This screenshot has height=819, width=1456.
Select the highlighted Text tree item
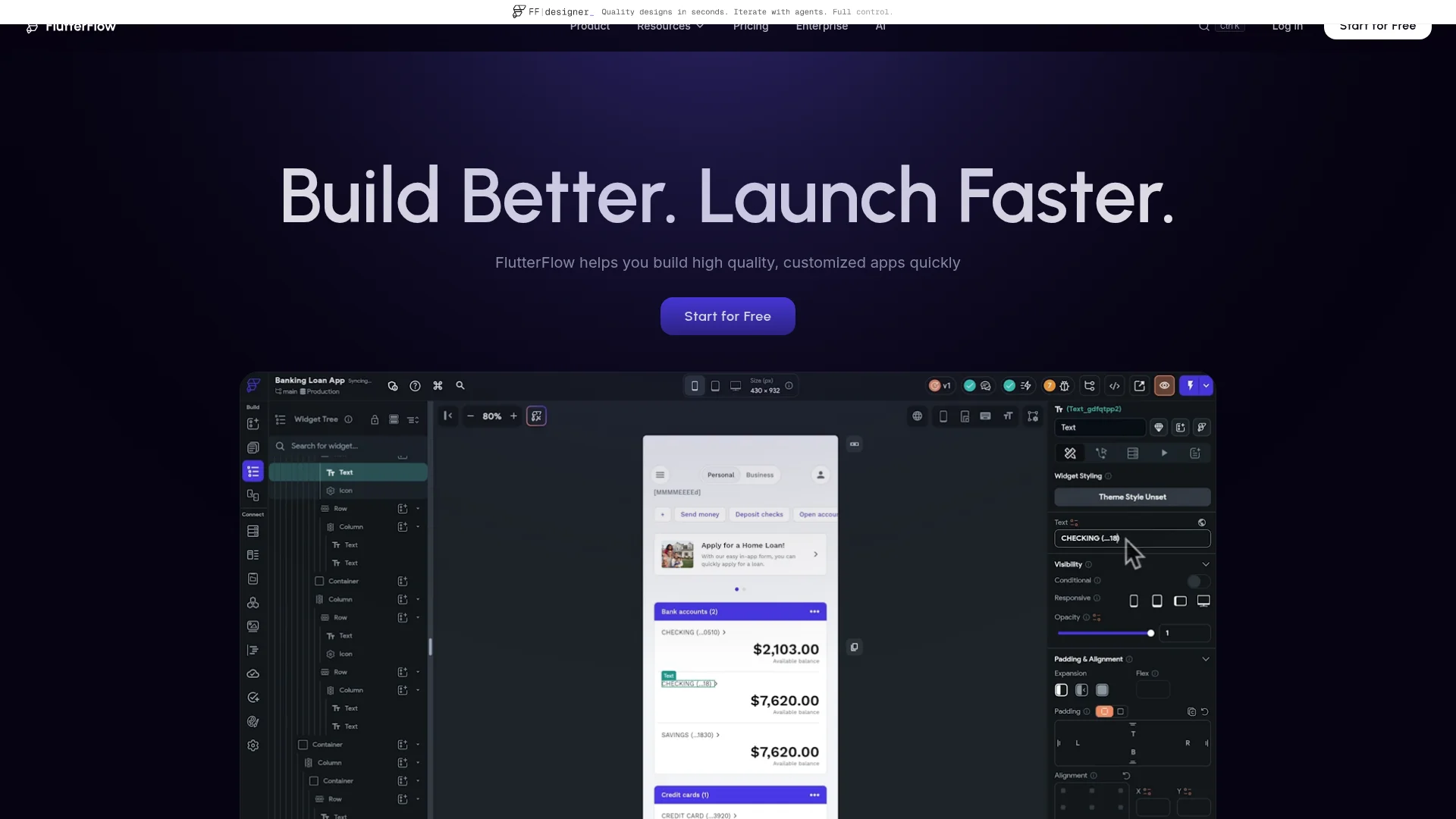348,472
